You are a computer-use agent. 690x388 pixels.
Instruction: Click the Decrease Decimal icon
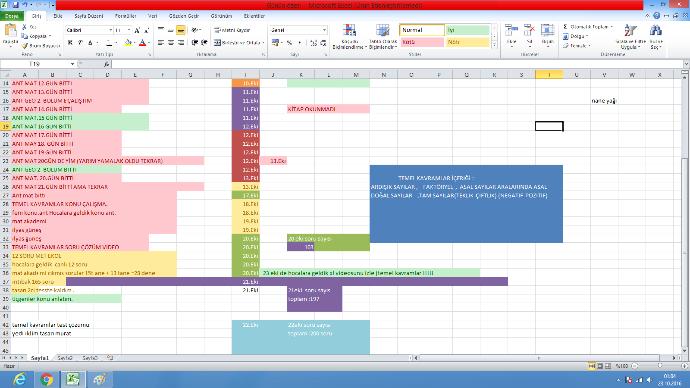[x=323, y=43]
